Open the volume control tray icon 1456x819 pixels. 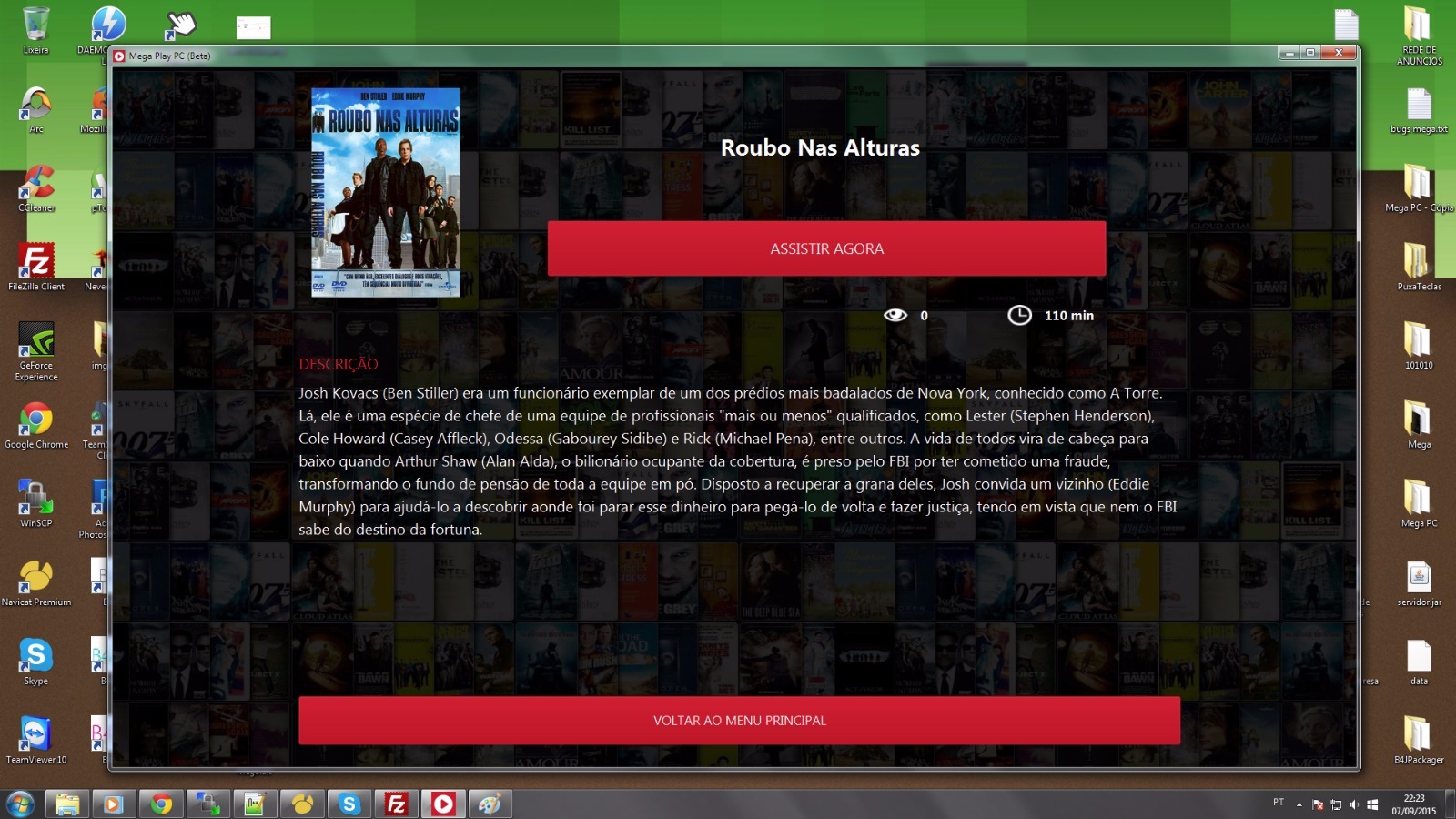pyautogui.click(x=1354, y=804)
